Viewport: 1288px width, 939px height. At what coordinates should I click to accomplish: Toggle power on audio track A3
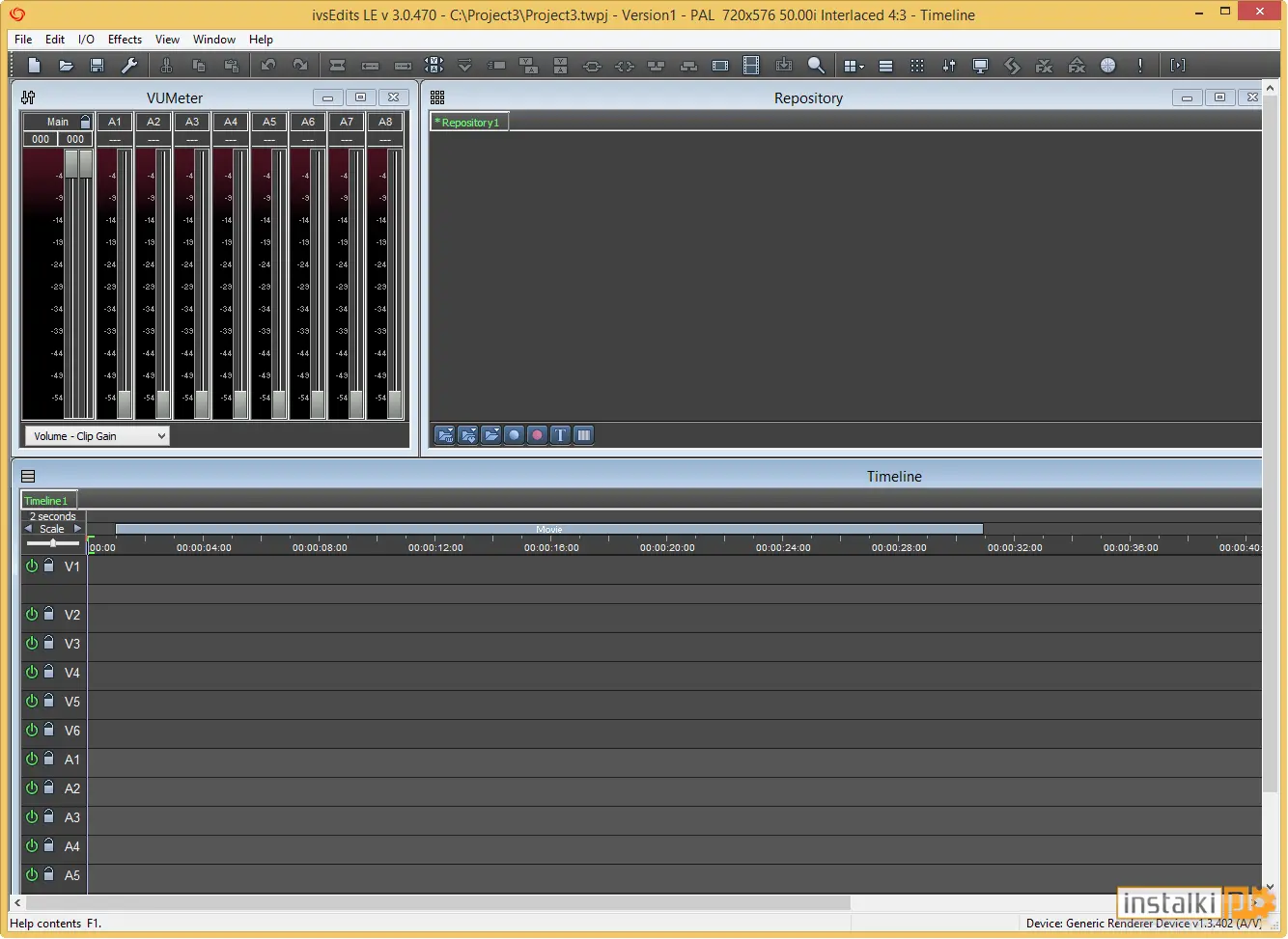32,816
